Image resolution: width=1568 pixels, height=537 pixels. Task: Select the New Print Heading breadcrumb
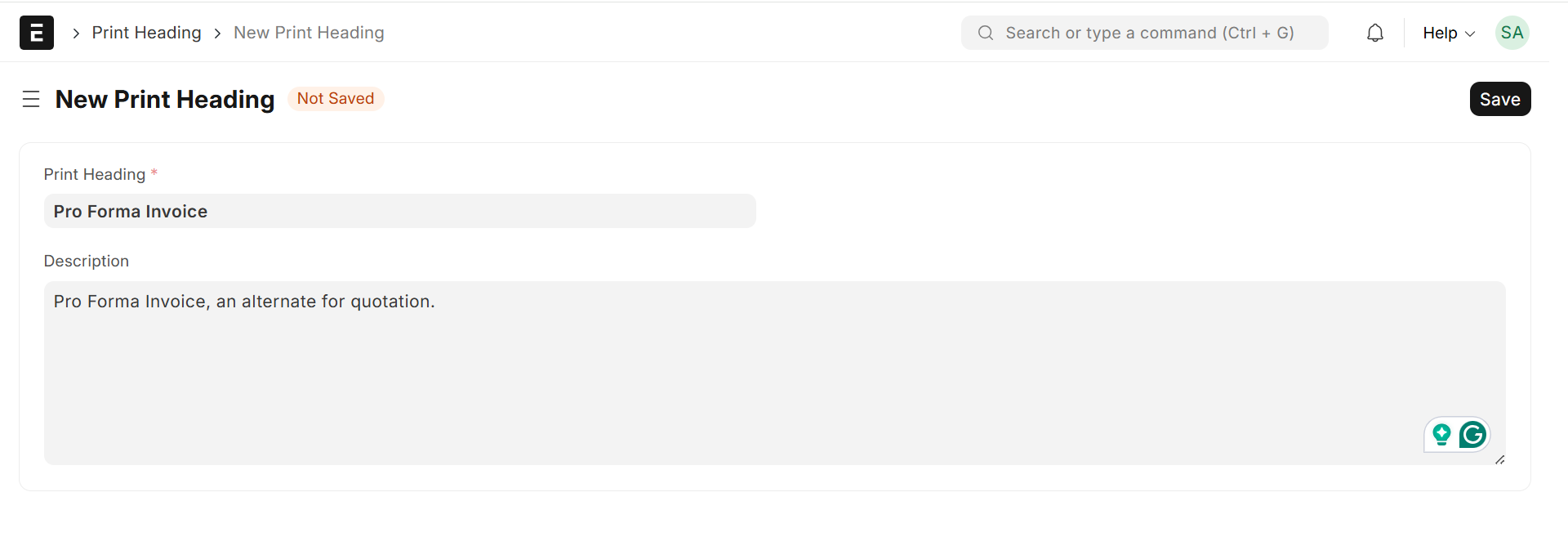coord(309,33)
